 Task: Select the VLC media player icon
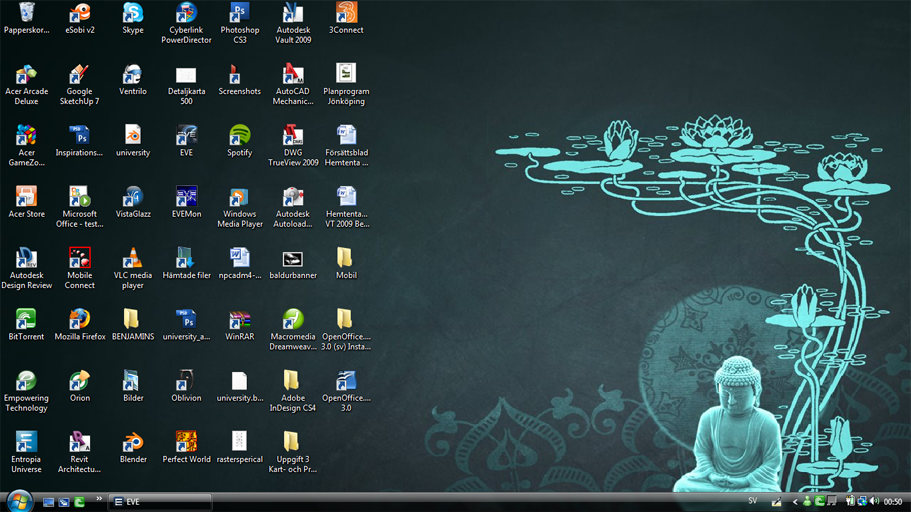tap(133, 259)
